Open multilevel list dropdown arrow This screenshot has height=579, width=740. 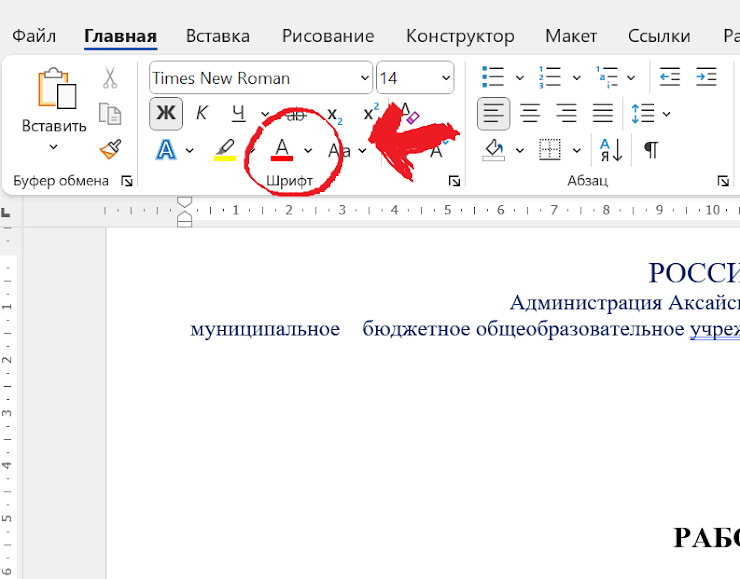(631, 78)
